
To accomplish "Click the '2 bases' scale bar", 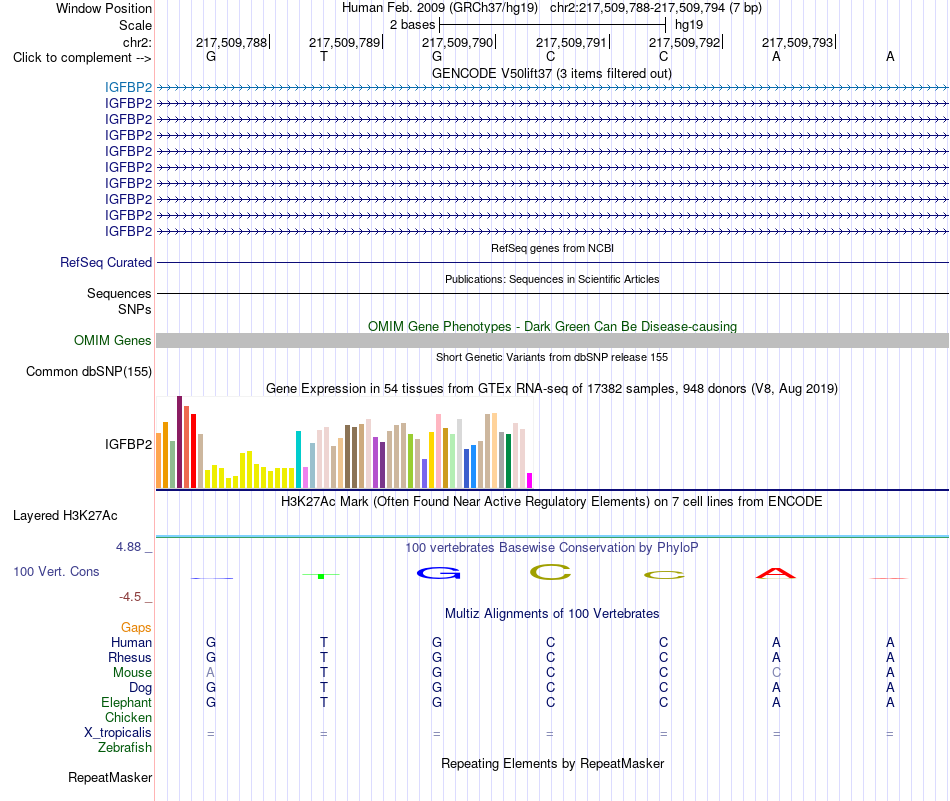I will 552,25.
